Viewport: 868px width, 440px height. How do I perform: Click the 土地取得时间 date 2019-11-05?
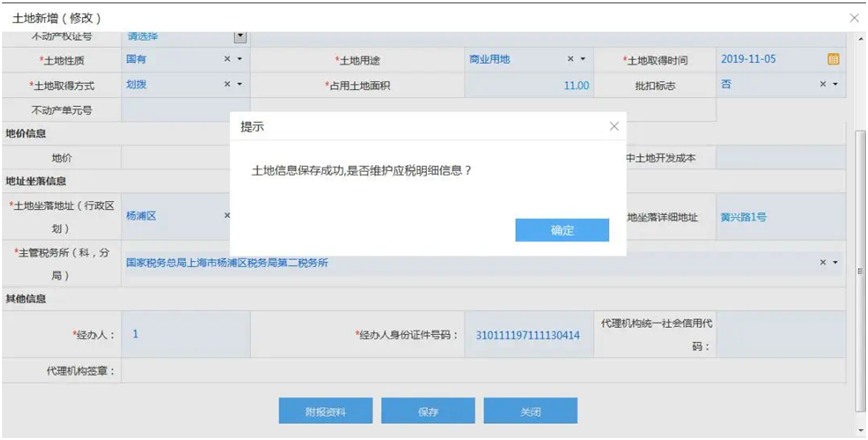point(748,59)
